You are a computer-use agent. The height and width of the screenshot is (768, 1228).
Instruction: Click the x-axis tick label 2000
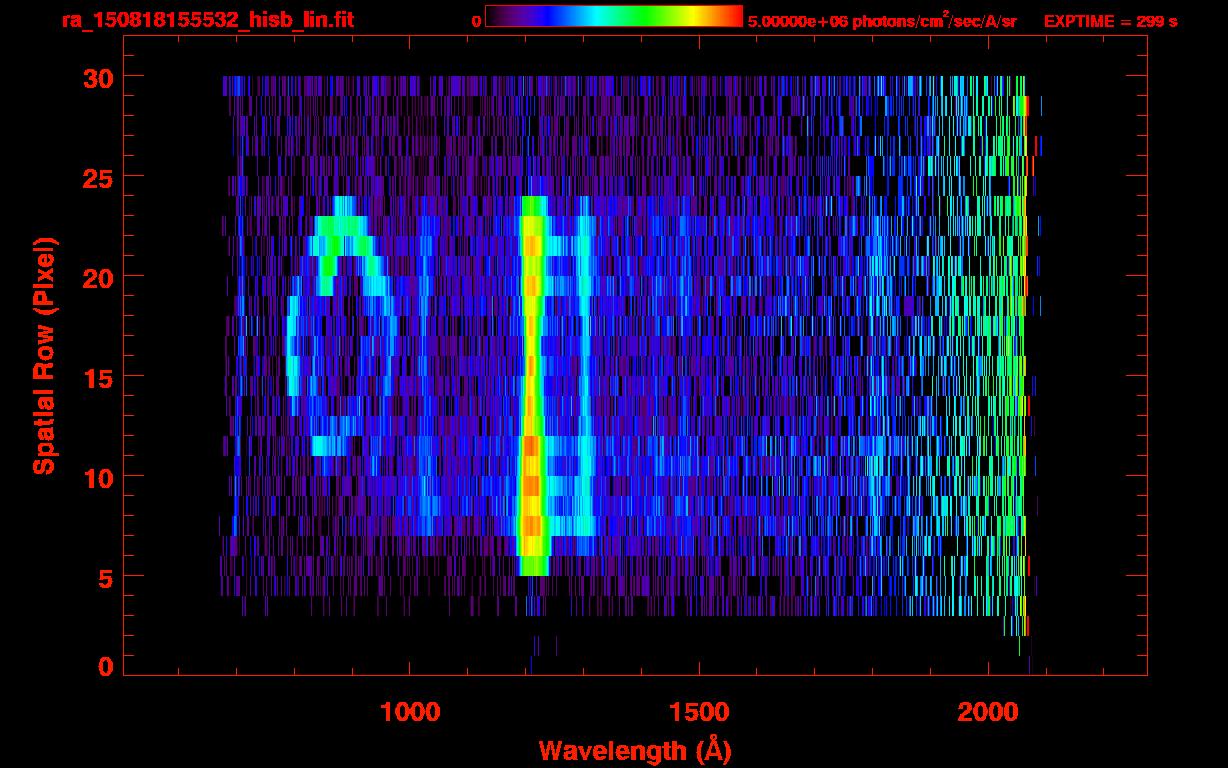(989, 711)
